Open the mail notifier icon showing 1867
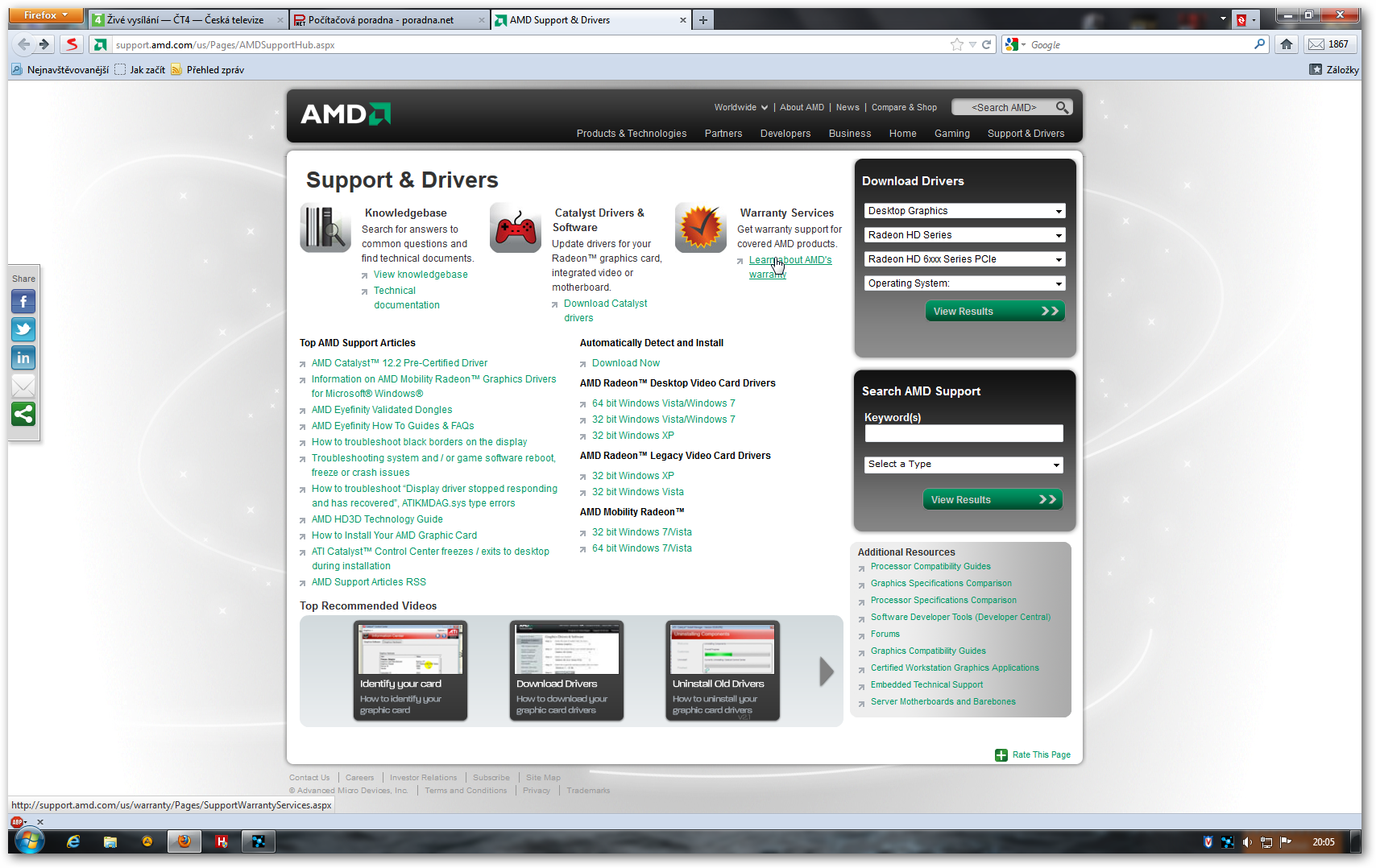 (x=1328, y=44)
